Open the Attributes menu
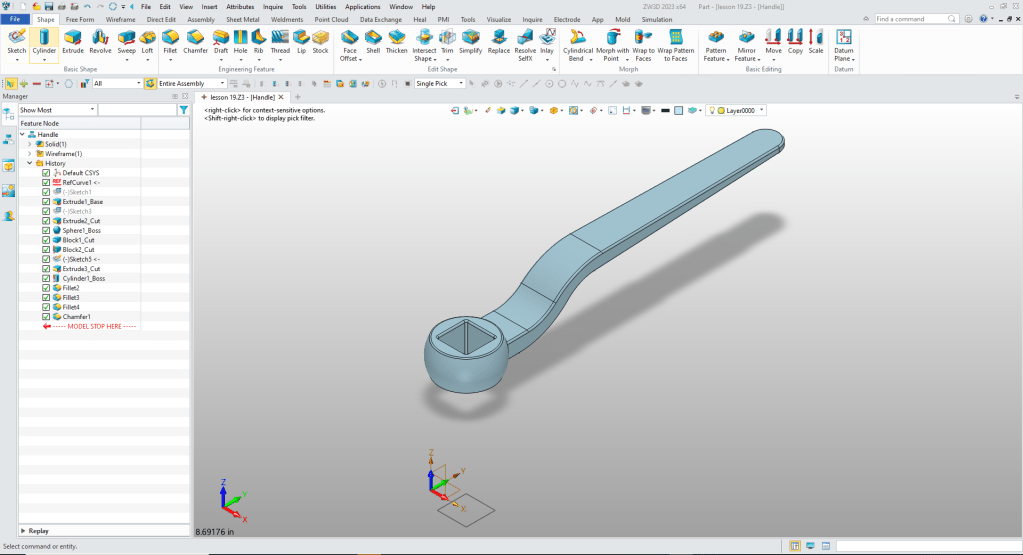 pos(240,6)
